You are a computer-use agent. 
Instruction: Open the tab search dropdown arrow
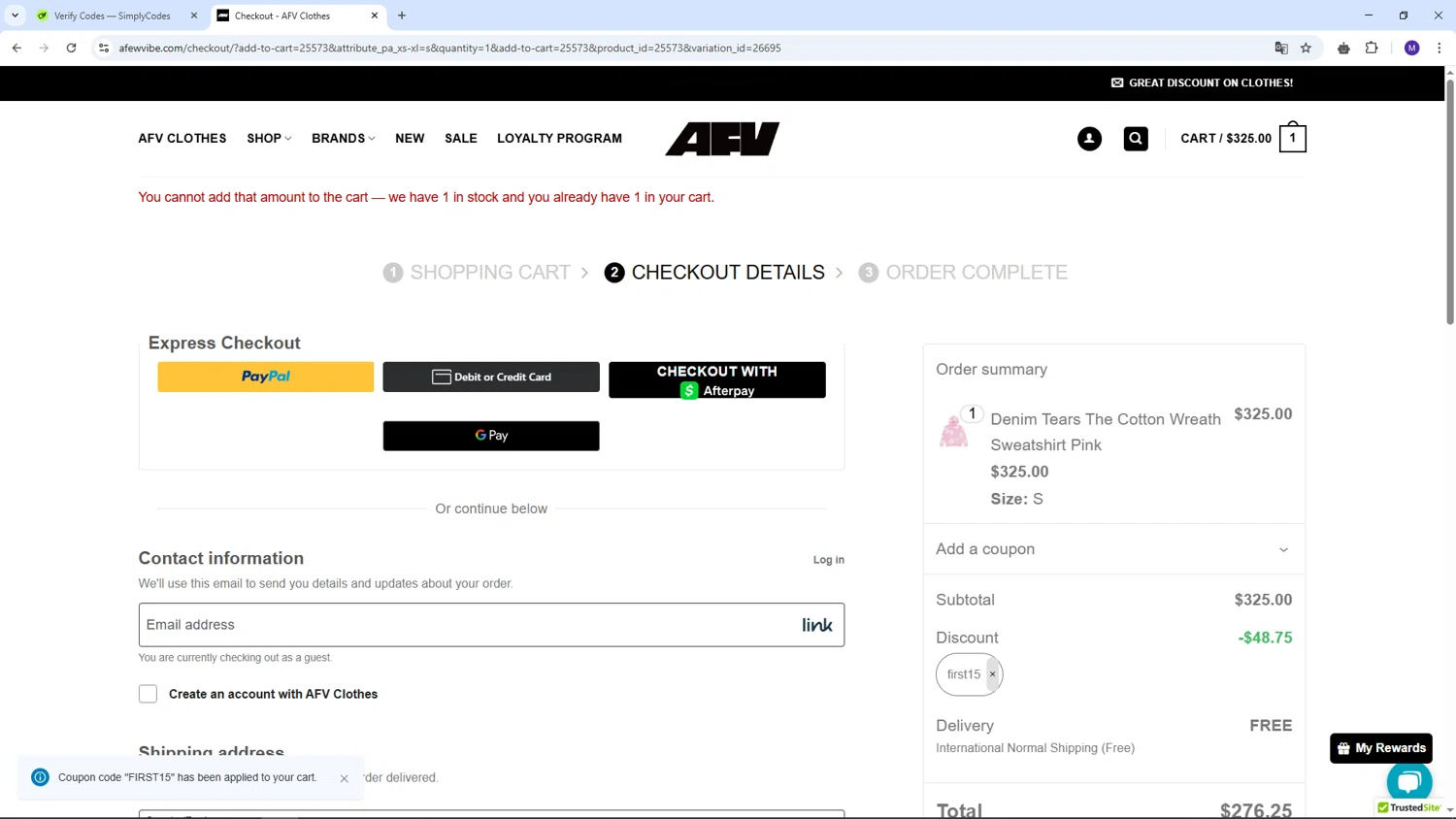click(x=15, y=16)
